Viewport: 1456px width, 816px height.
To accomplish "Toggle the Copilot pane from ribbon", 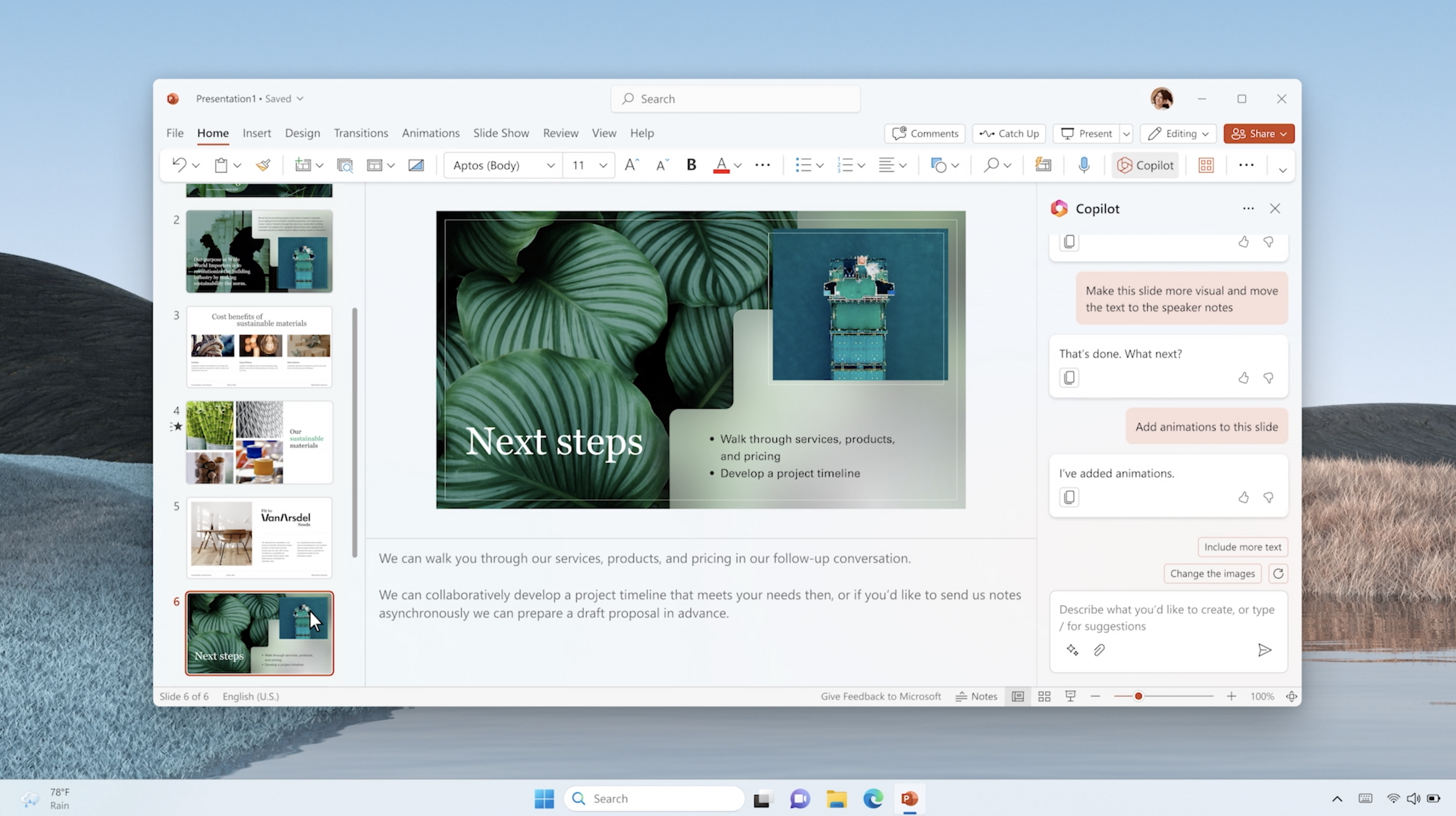I will [x=1145, y=165].
